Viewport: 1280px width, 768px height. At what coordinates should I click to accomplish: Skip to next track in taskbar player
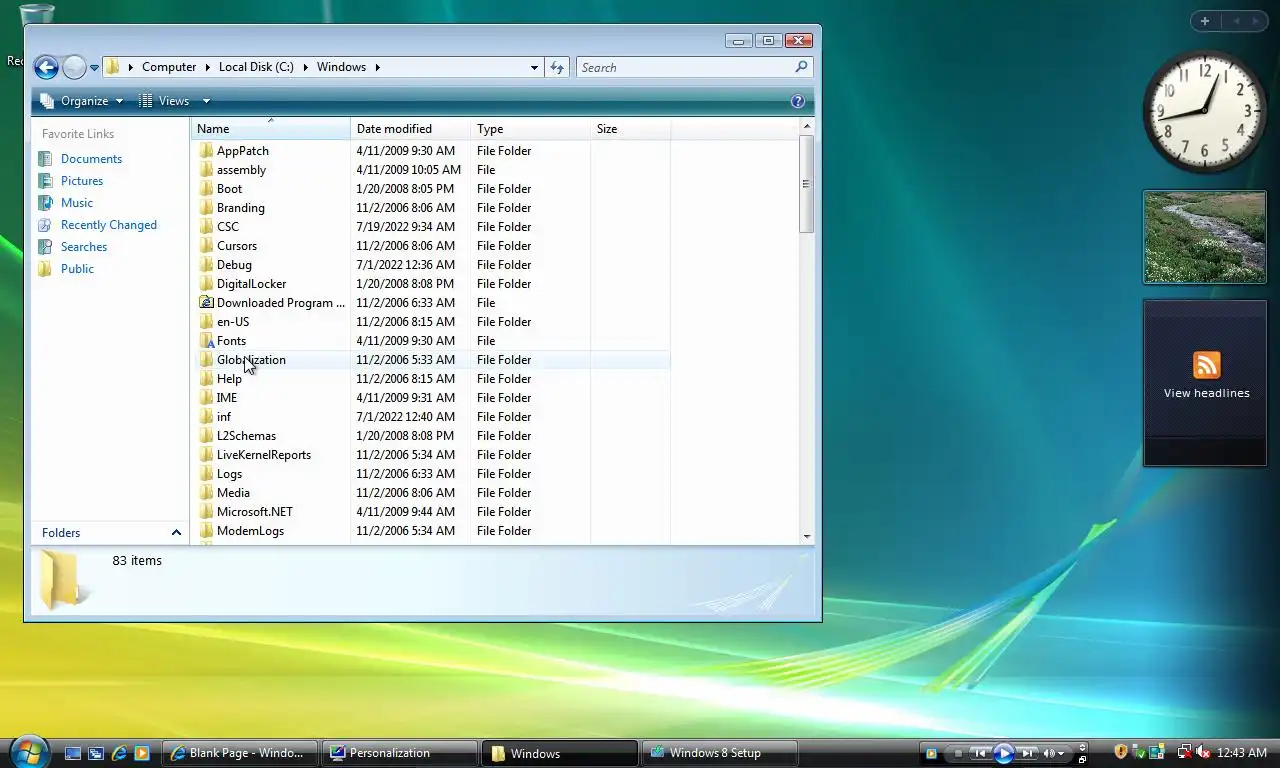coord(1028,753)
